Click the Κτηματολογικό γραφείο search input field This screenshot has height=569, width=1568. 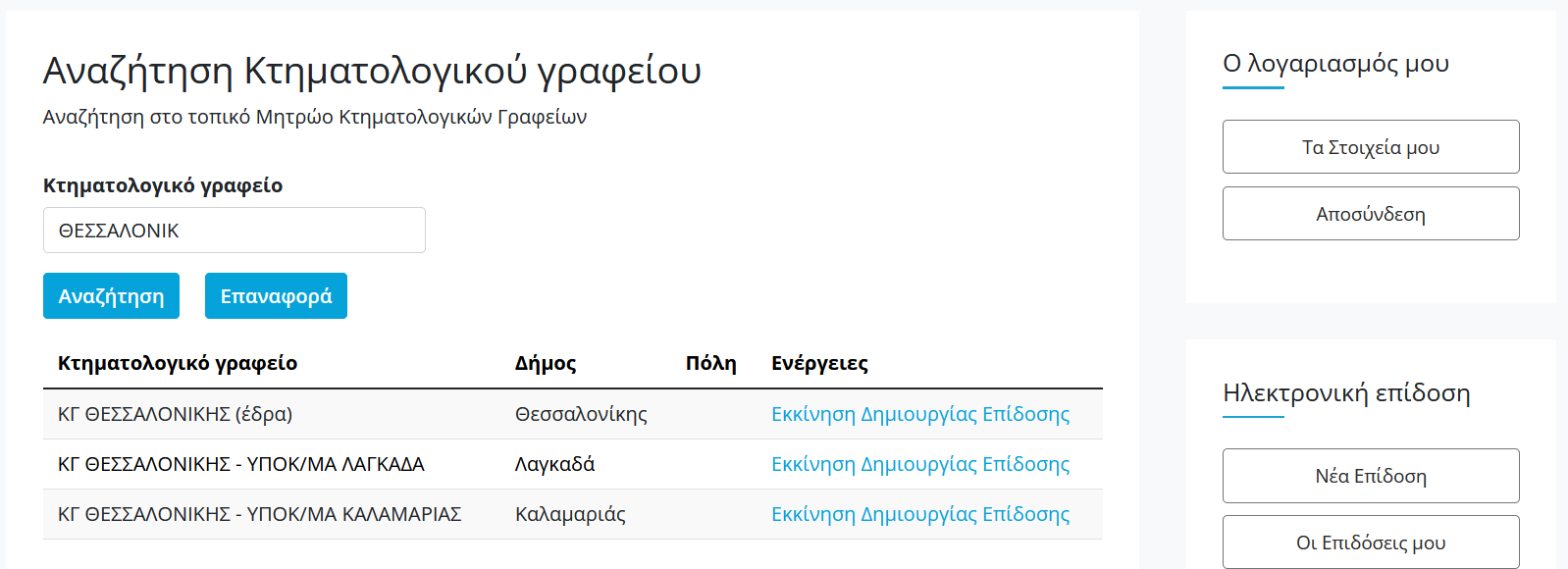(234, 231)
